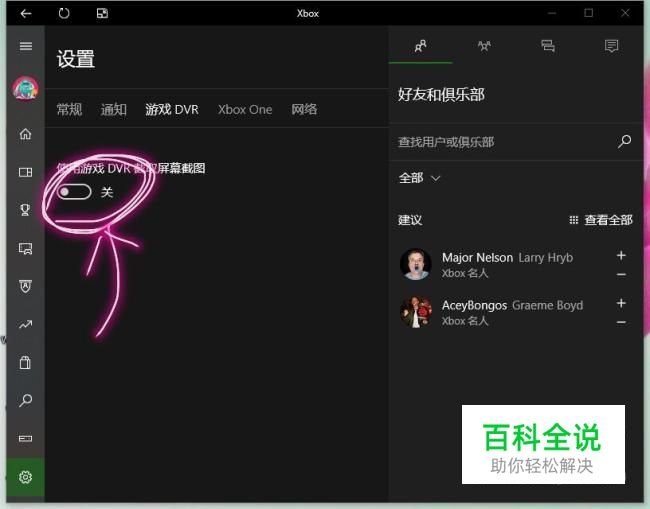Screen dimensions: 650x509
Task: Switch to the Xbox One tab
Action: pos(245,109)
